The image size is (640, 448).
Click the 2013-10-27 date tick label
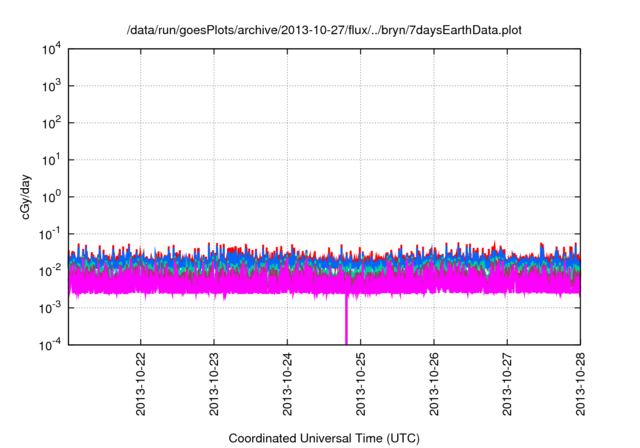[507, 384]
